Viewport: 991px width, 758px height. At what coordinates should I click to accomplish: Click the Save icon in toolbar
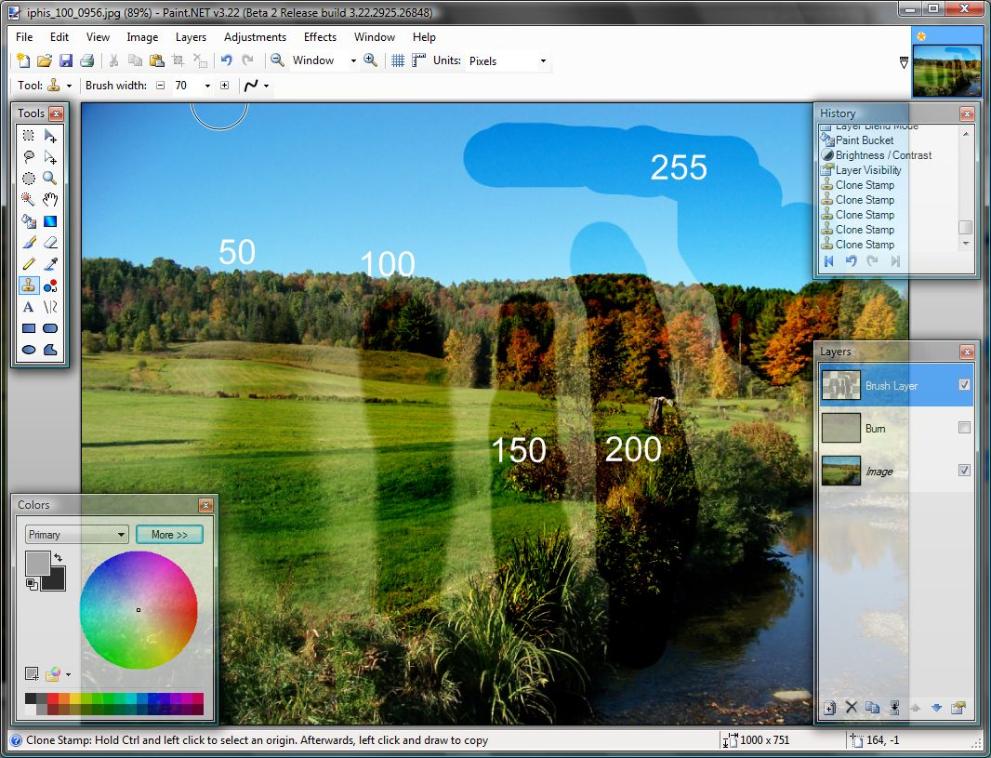pos(66,61)
